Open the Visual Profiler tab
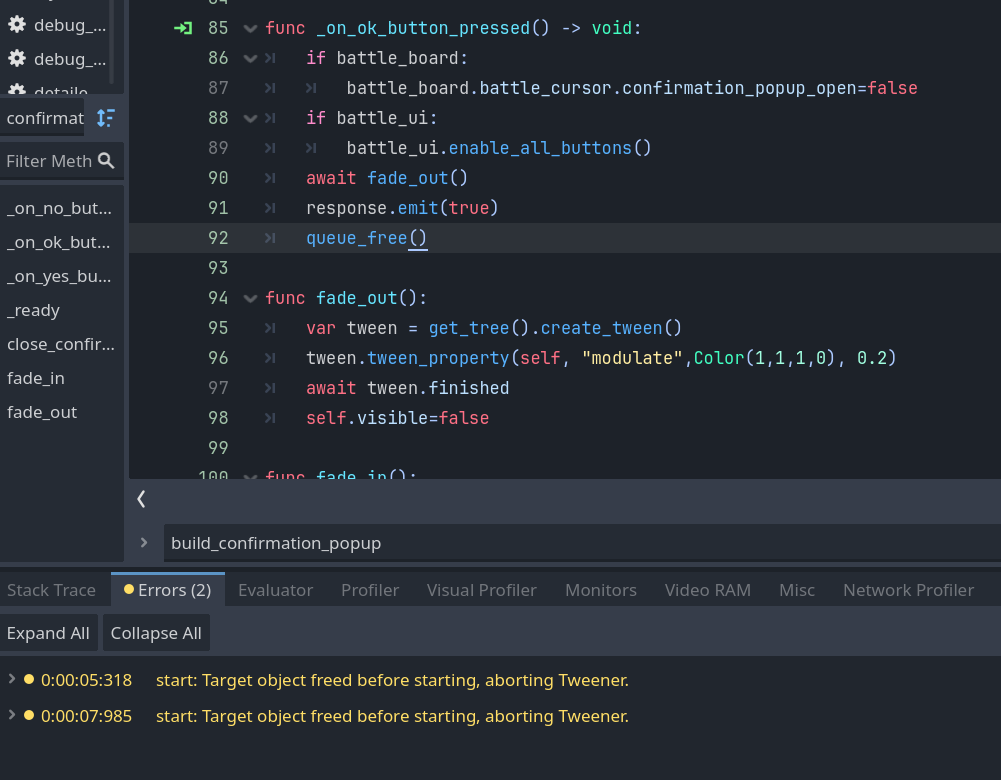The height and width of the screenshot is (780, 1001). [481, 590]
